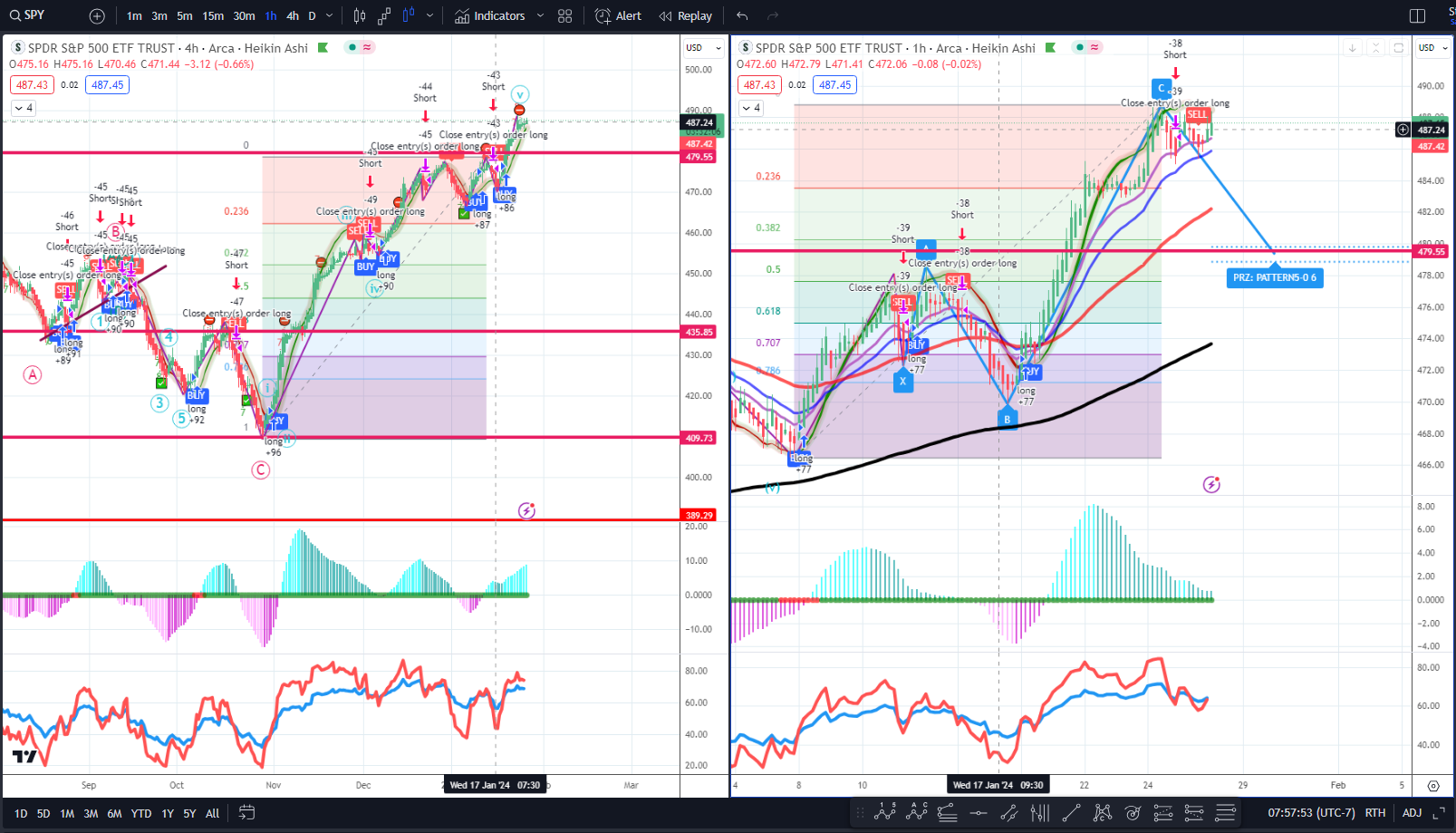This screenshot has height=833, width=1456.
Task: Collapse the 1h chart pane icon
Action: tap(1375, 48)
